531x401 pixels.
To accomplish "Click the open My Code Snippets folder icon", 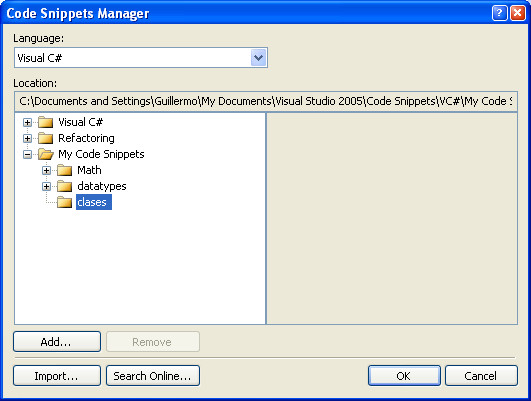I will click(x=46, y=154).
